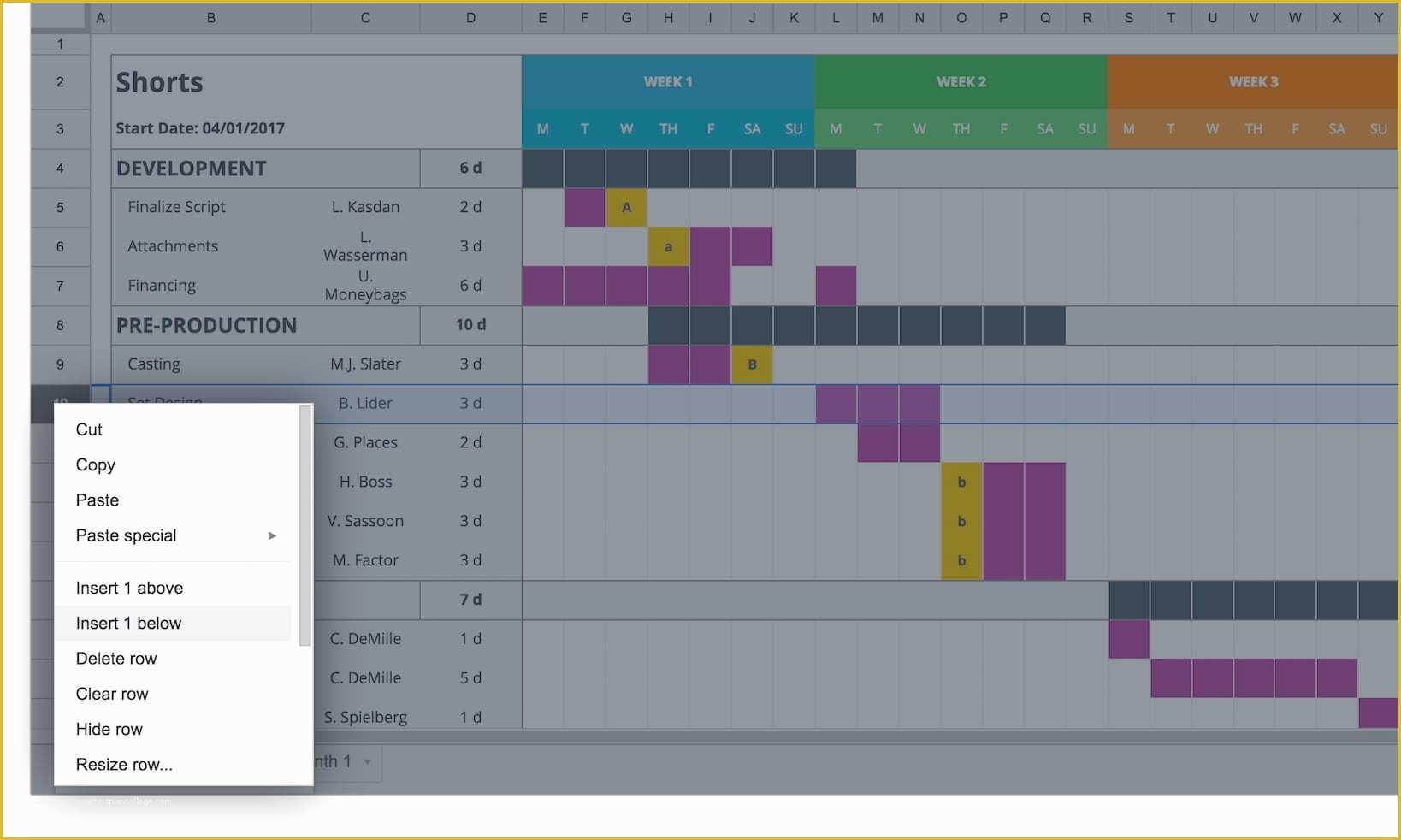Click the yellow lowercase a cell
This screenshot has height=840, width=1401.
[x=668, y=247]
